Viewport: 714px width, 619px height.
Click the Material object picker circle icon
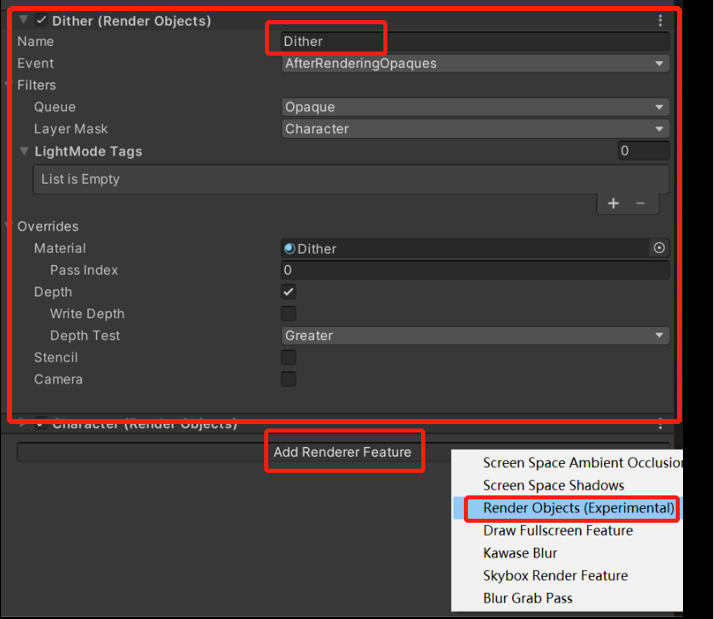659,248
